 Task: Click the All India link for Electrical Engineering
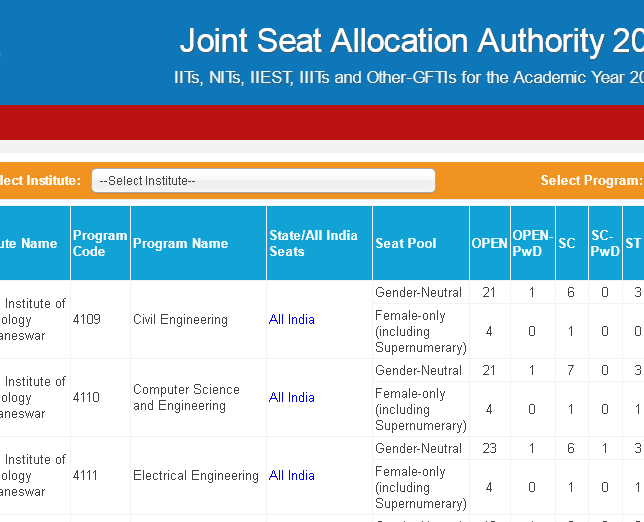[292, 476]
